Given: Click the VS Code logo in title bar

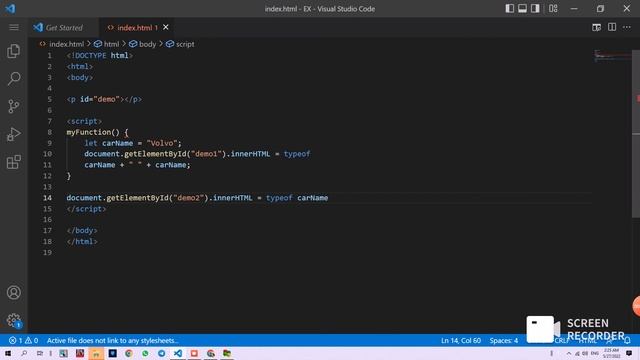Looking at the screenshot, I should (x=10, y=9).
